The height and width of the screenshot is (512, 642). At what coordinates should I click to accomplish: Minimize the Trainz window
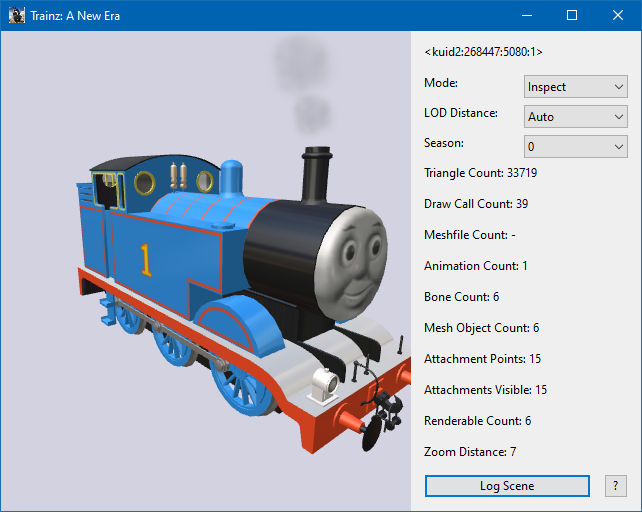tap(527, 16)
